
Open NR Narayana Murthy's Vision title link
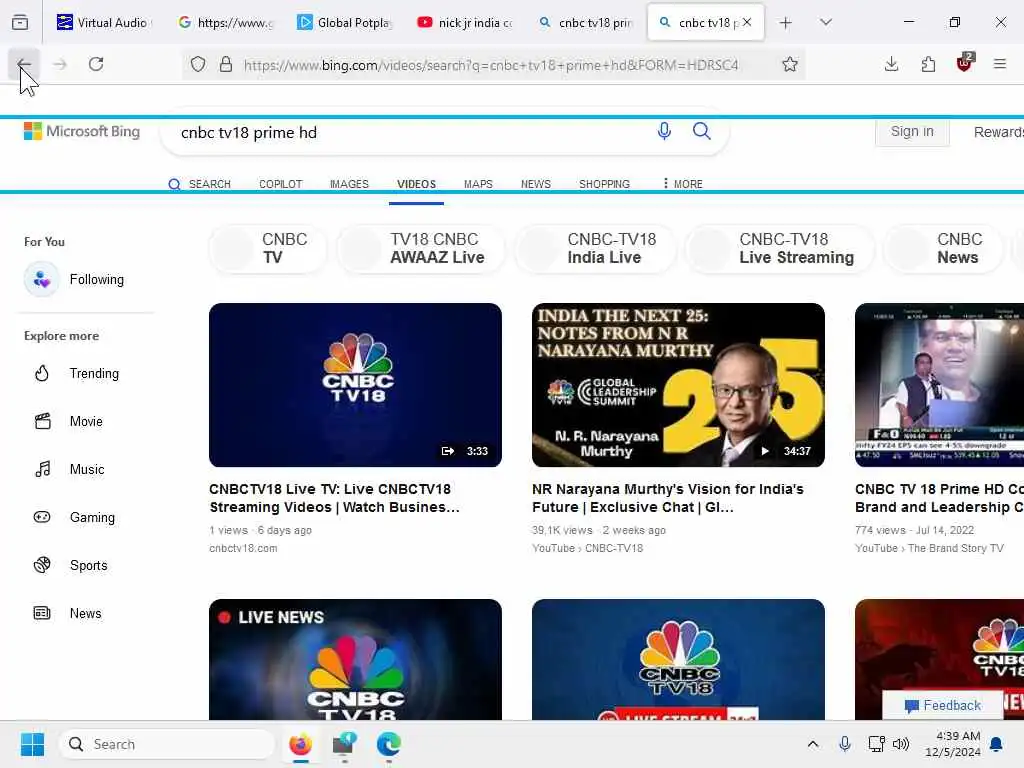pyautogui.click(x=668, y=498)
